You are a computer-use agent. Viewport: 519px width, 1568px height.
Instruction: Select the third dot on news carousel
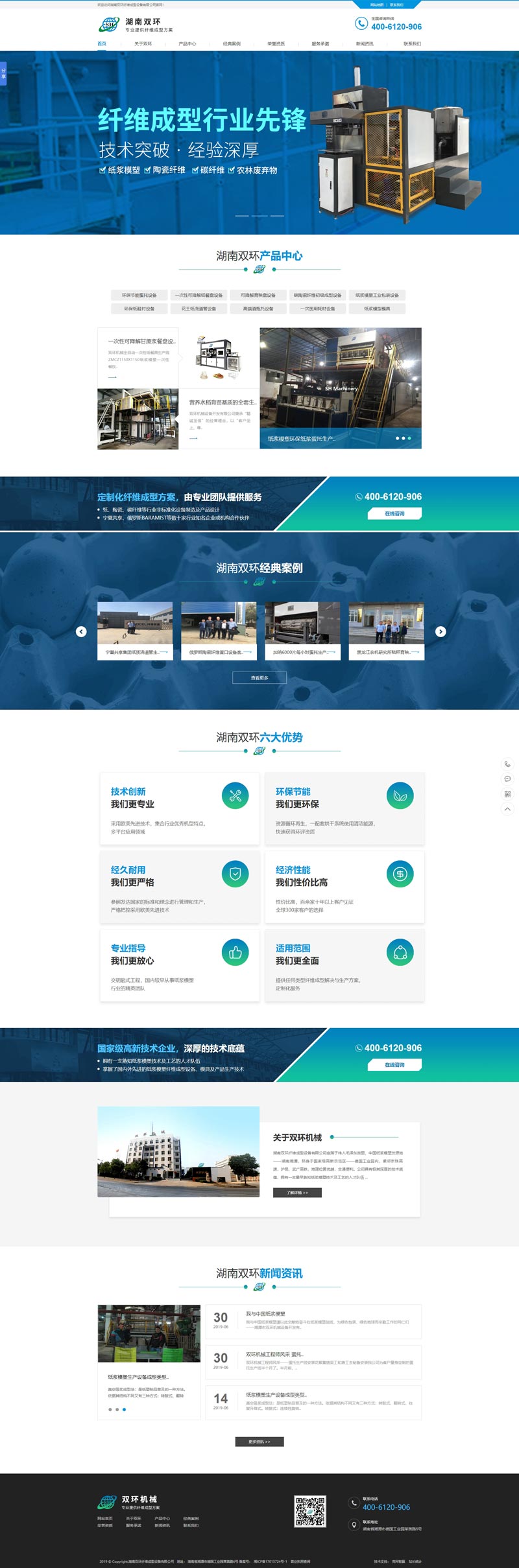click(125, 1409)
